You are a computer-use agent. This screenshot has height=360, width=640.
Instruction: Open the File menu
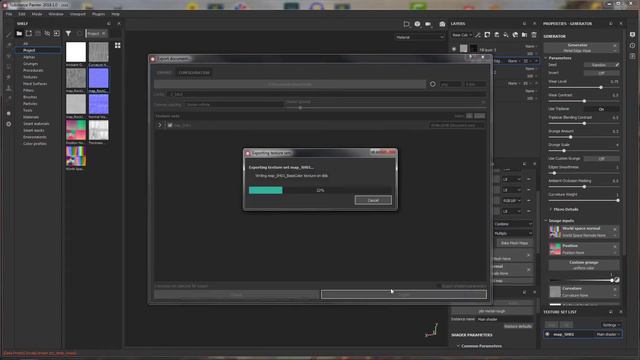[x=9, y=14]
